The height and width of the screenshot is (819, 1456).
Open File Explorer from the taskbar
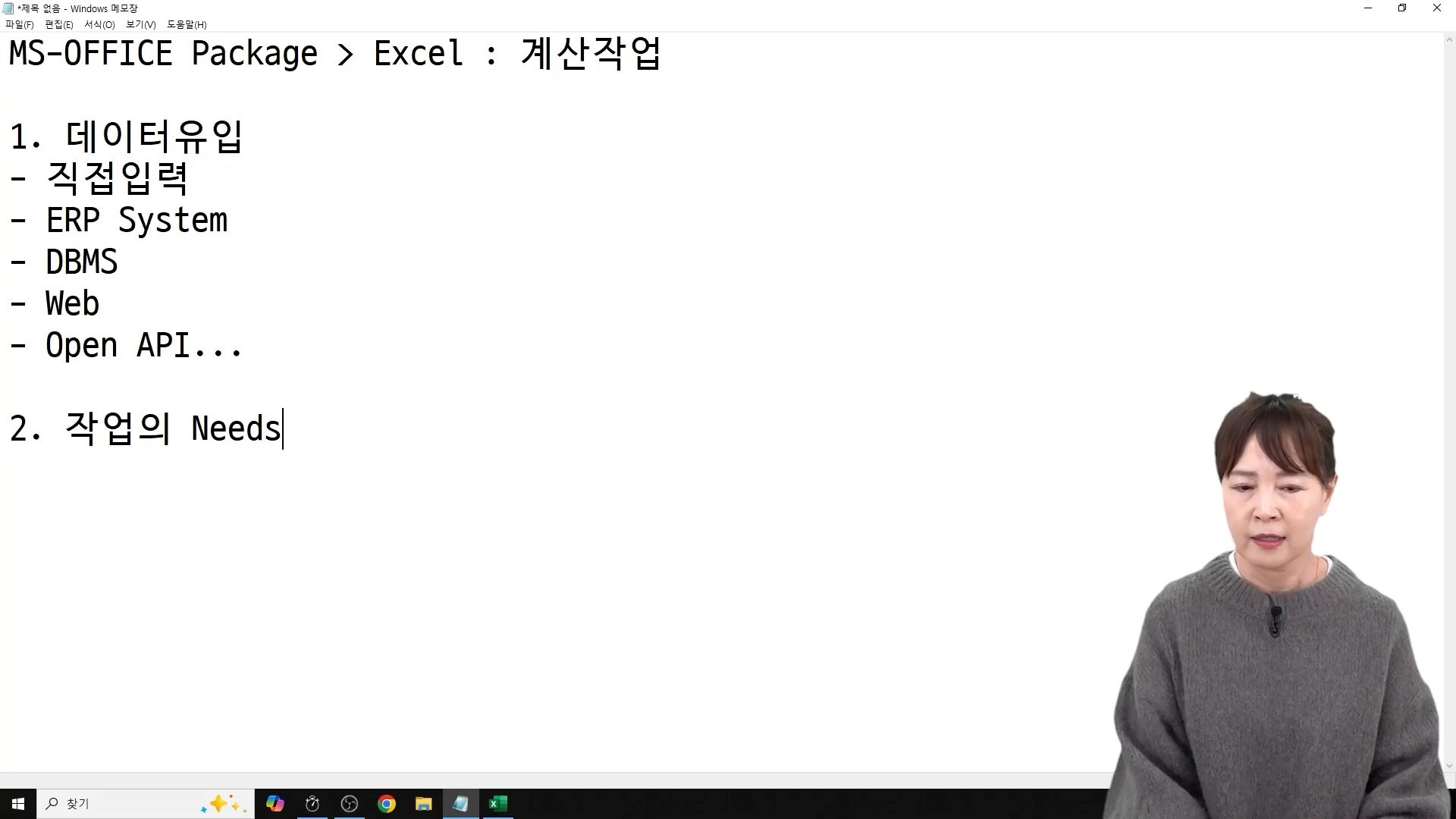point(423,803)
